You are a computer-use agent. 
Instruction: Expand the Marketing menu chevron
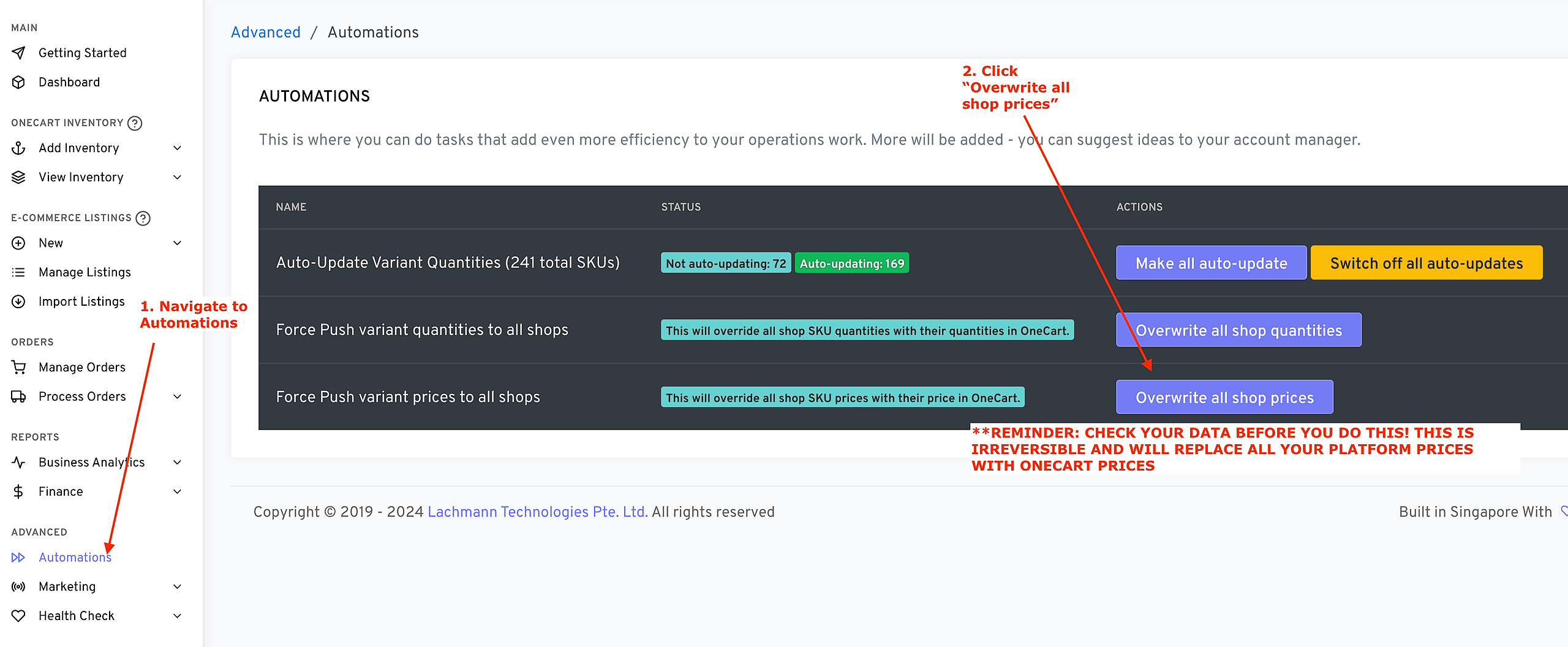point(178,587)
